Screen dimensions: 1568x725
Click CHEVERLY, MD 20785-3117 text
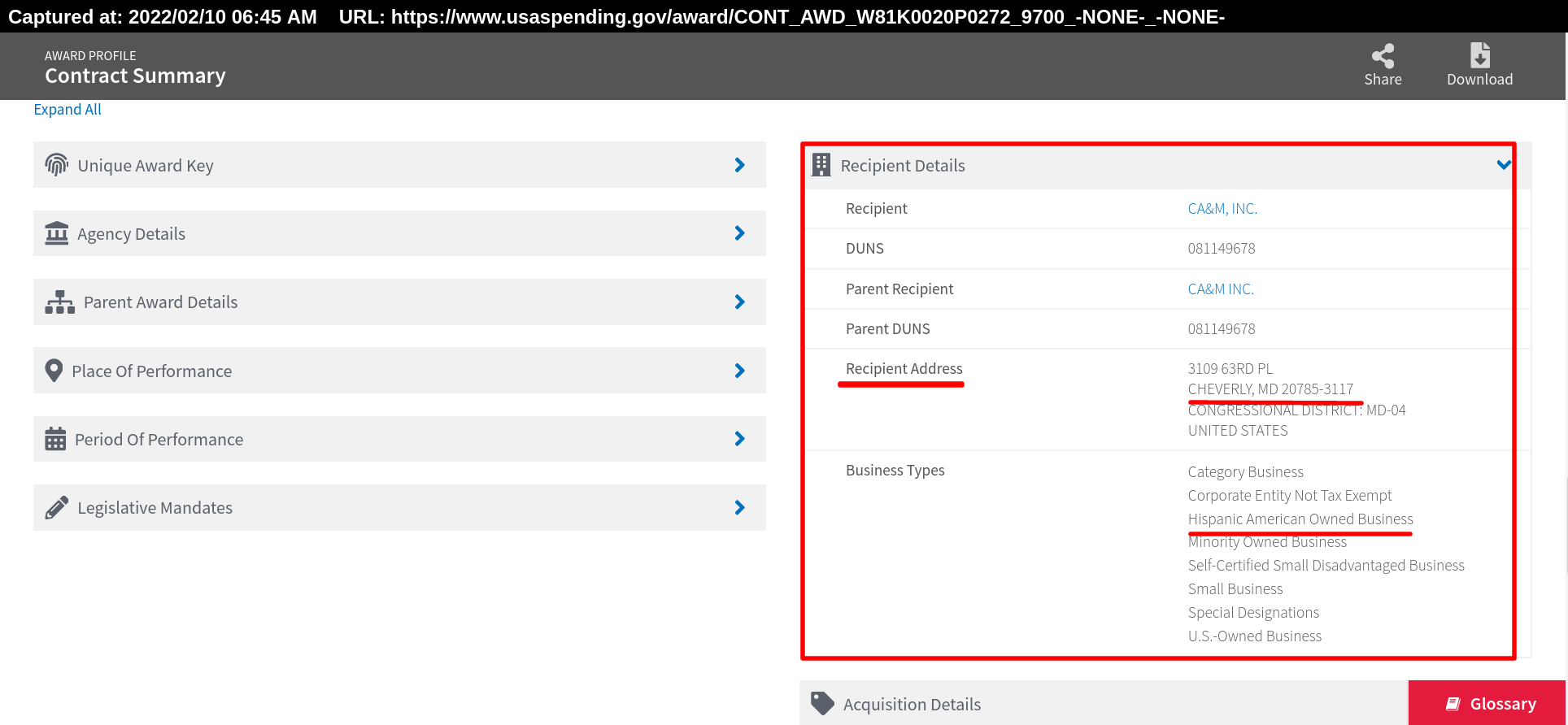coord(1270,389)
